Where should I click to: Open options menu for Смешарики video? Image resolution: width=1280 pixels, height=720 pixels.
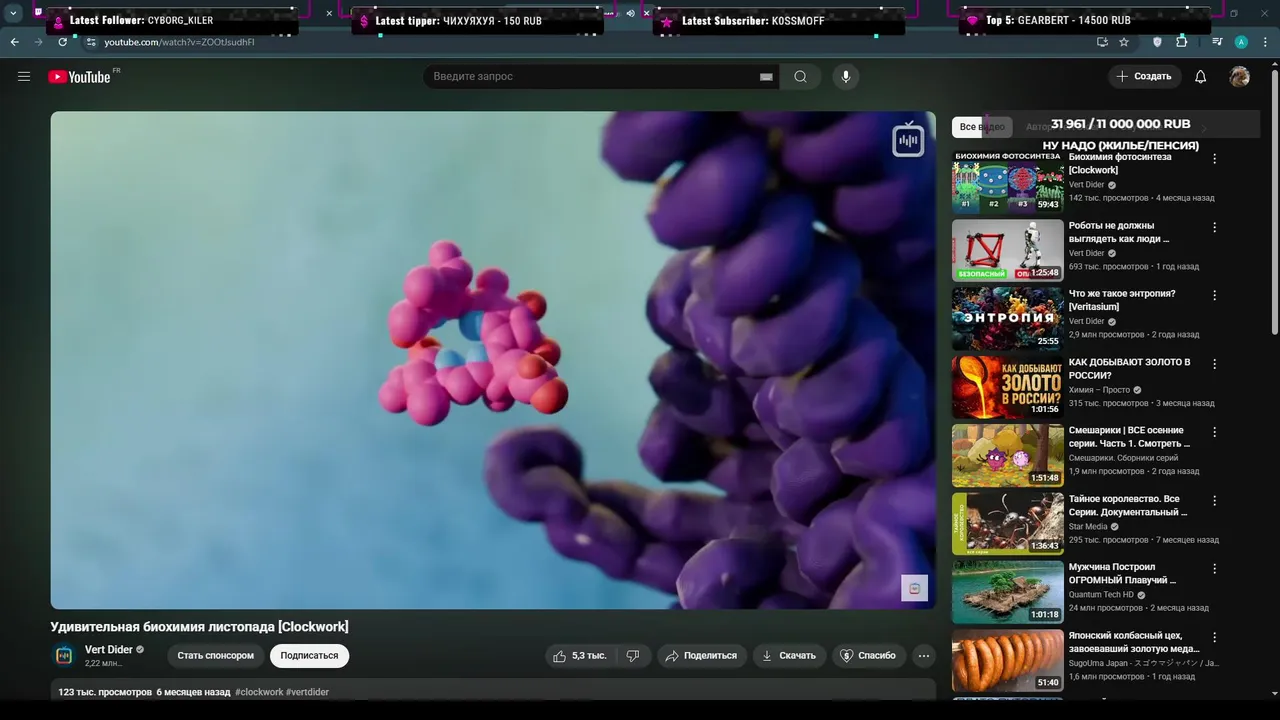coord(1215,432)
